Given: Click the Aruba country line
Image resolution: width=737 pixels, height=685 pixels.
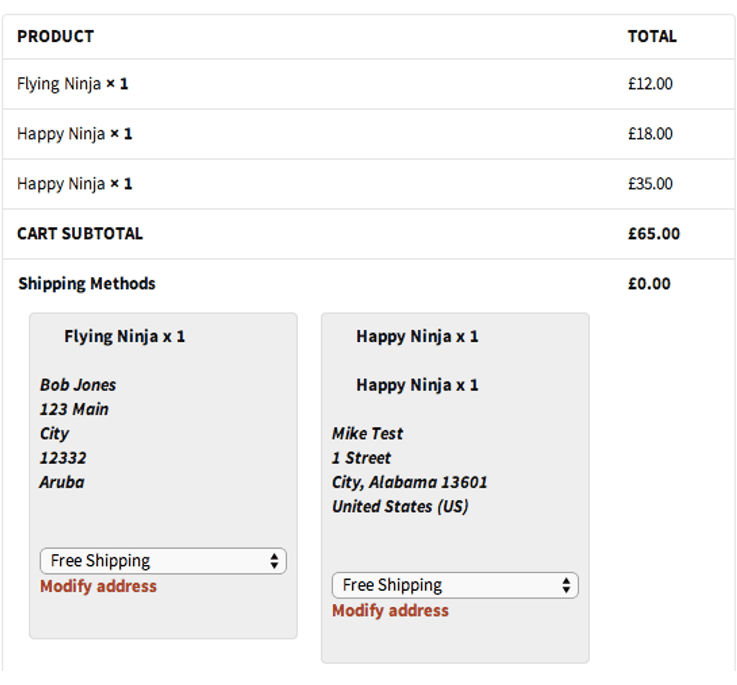Looking at the screenshot, I should pos(62,482).
